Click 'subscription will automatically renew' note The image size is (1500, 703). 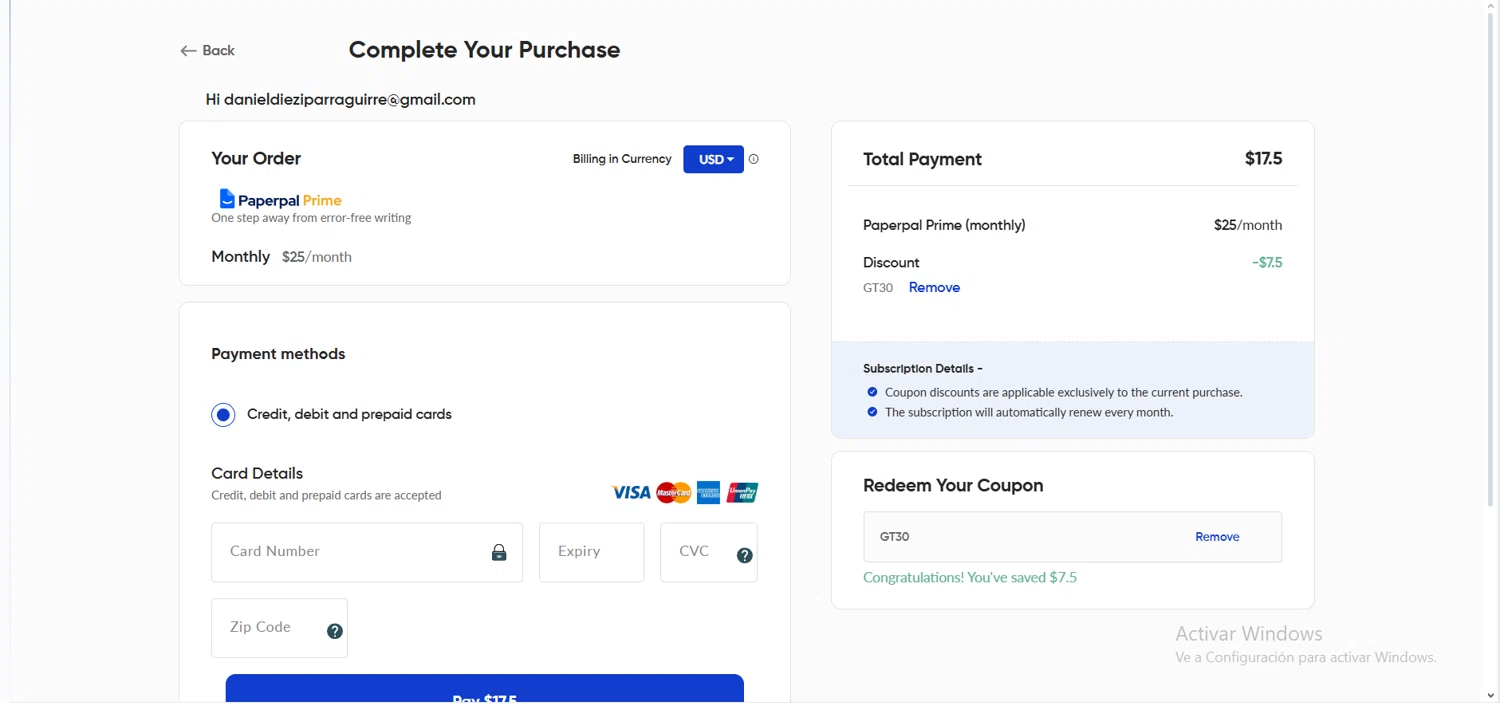click(1029, 412)
